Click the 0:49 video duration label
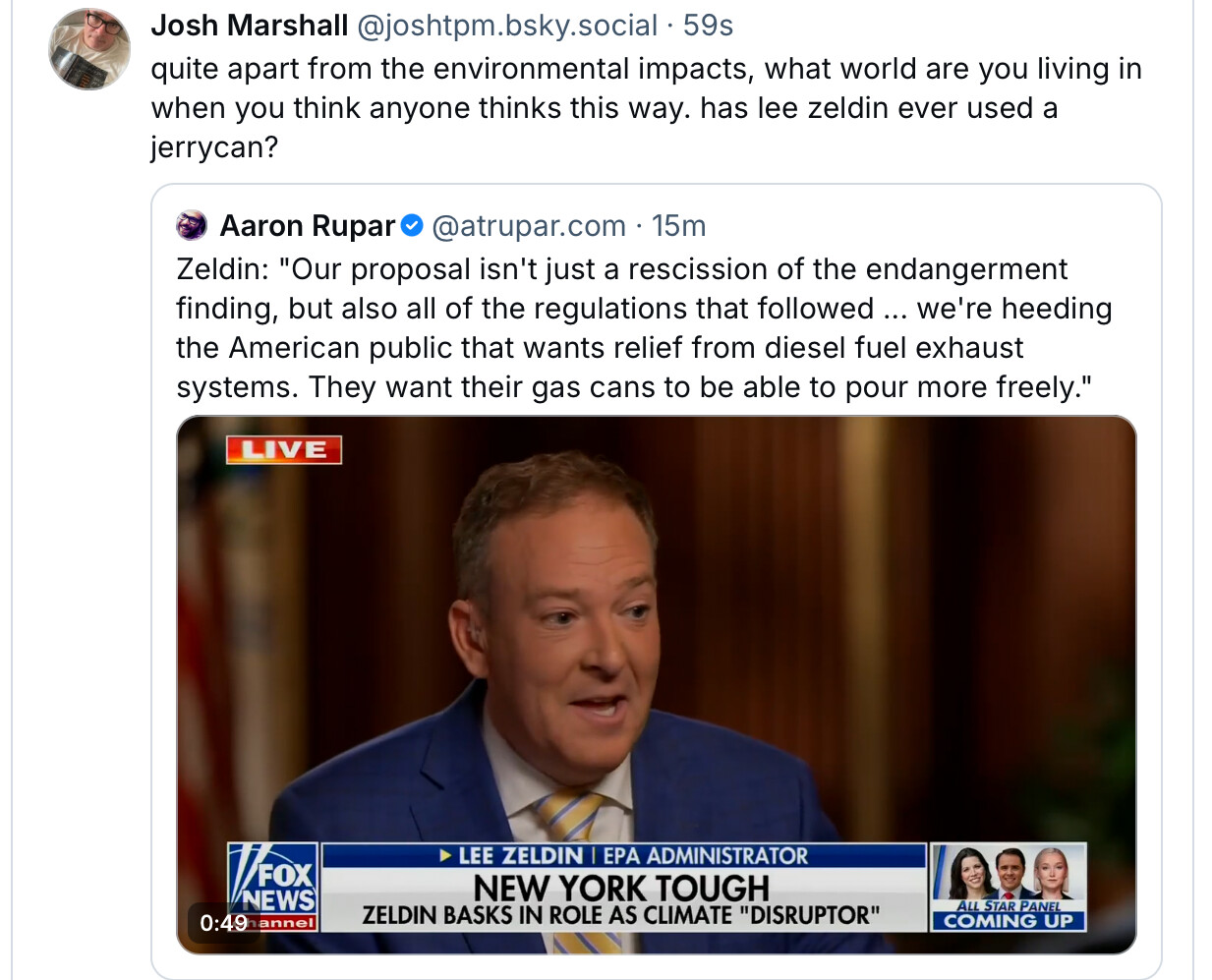The image size is (1212, 980). (224, 923)
